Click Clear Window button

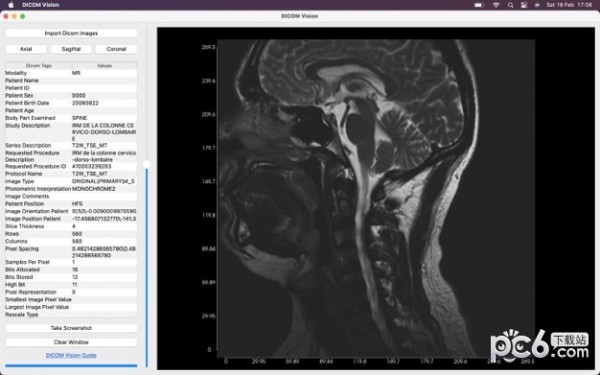pyautogui.click(x=71, y=342)
